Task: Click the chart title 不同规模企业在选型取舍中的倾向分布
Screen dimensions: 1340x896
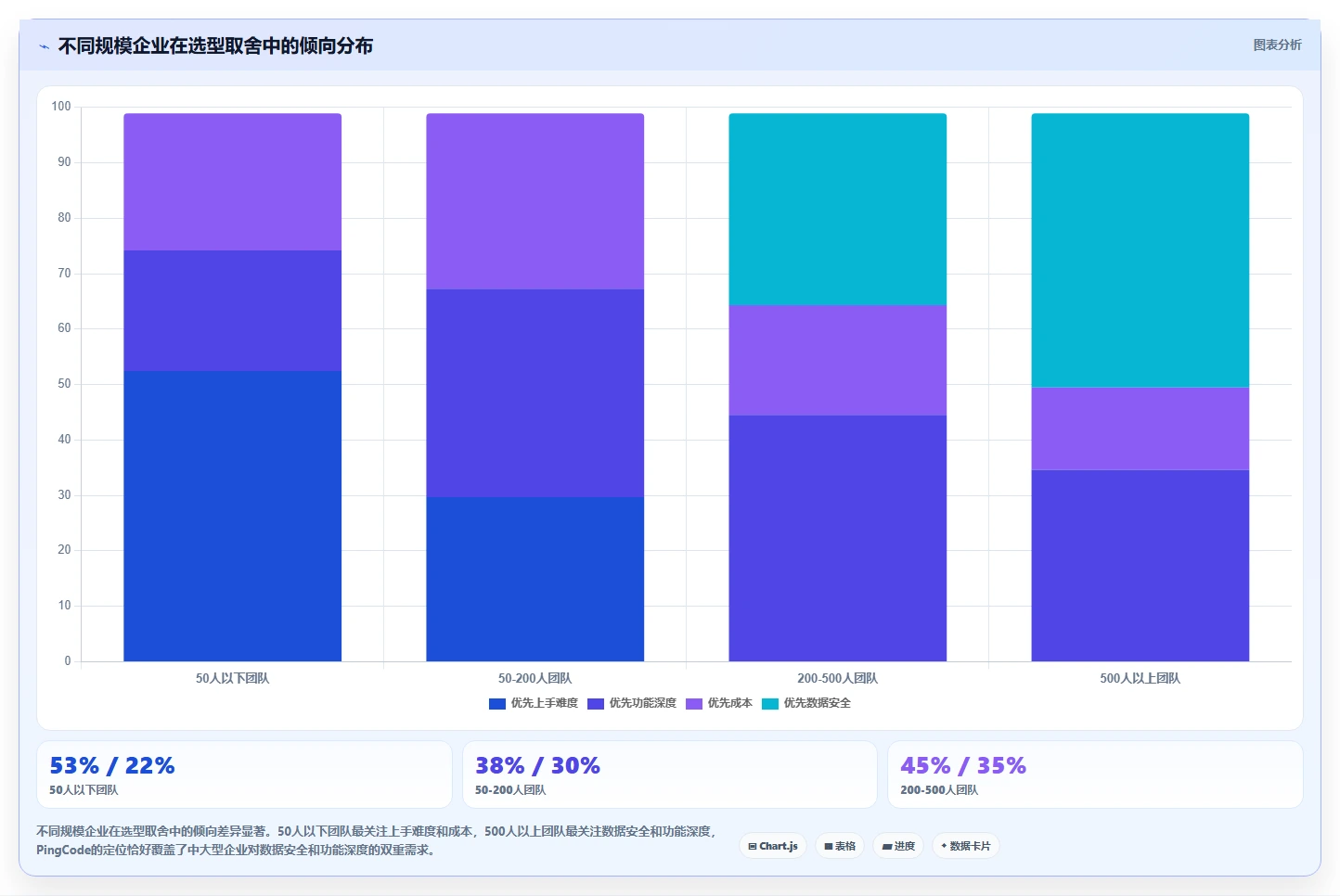Action: click(x=215, y=45)
